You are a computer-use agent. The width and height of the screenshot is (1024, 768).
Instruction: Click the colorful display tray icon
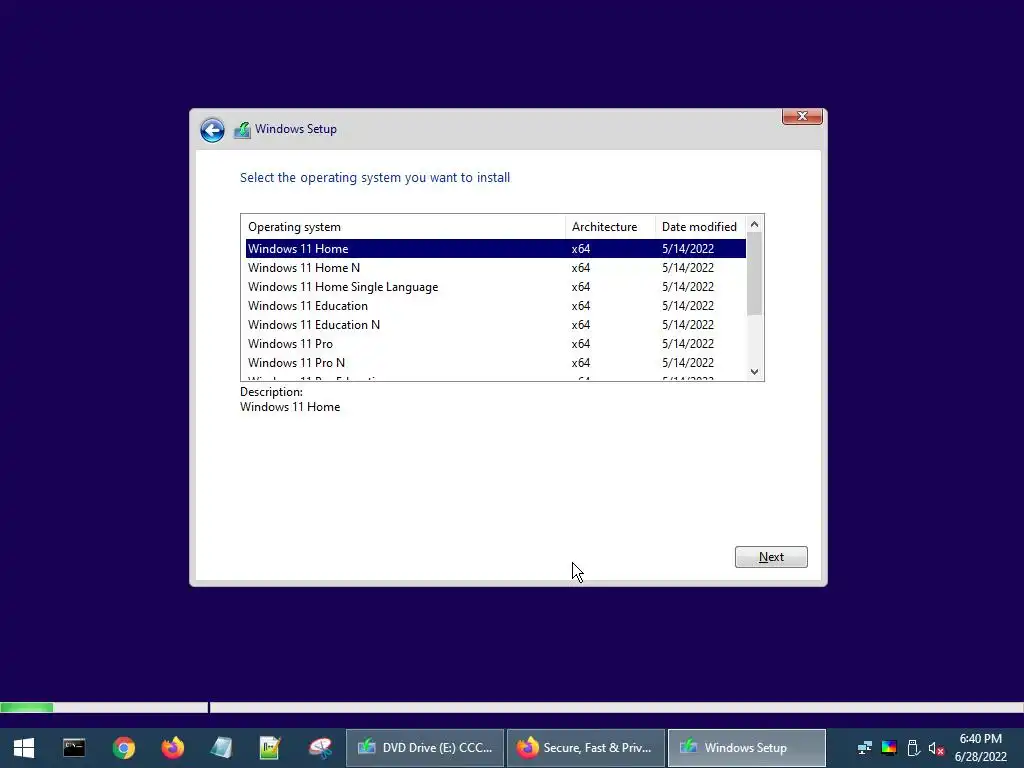889,748
